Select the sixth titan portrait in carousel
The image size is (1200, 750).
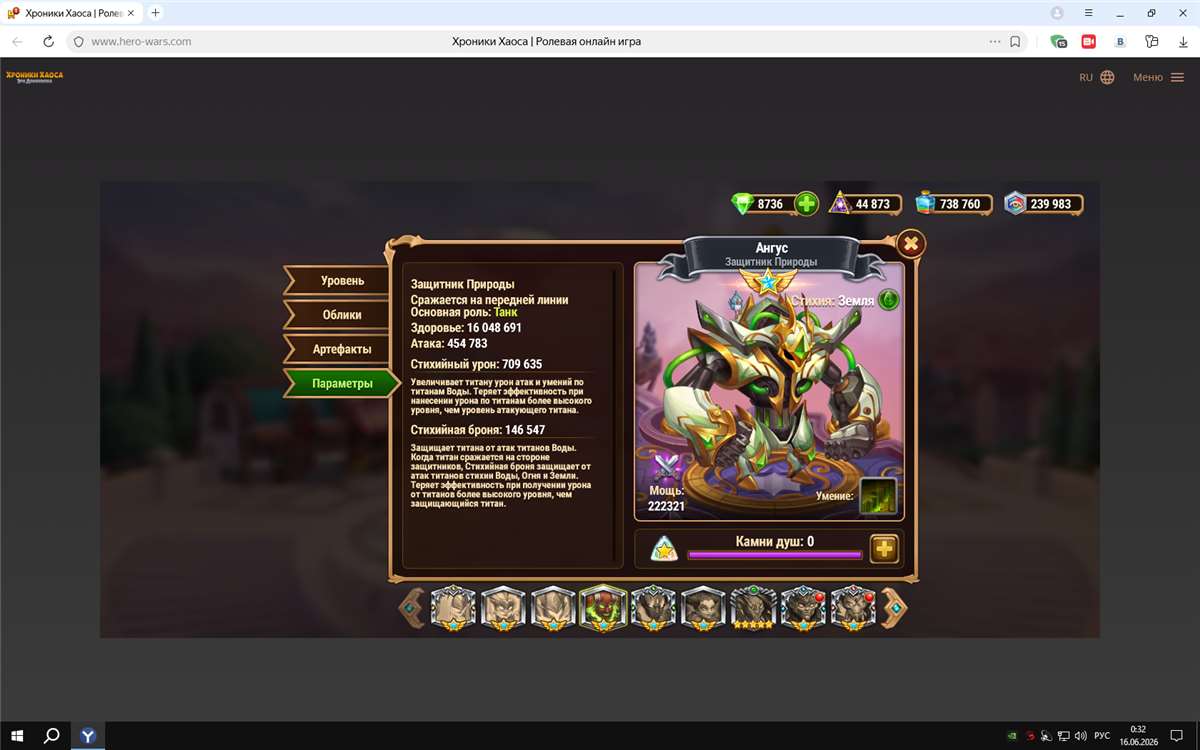704,608
